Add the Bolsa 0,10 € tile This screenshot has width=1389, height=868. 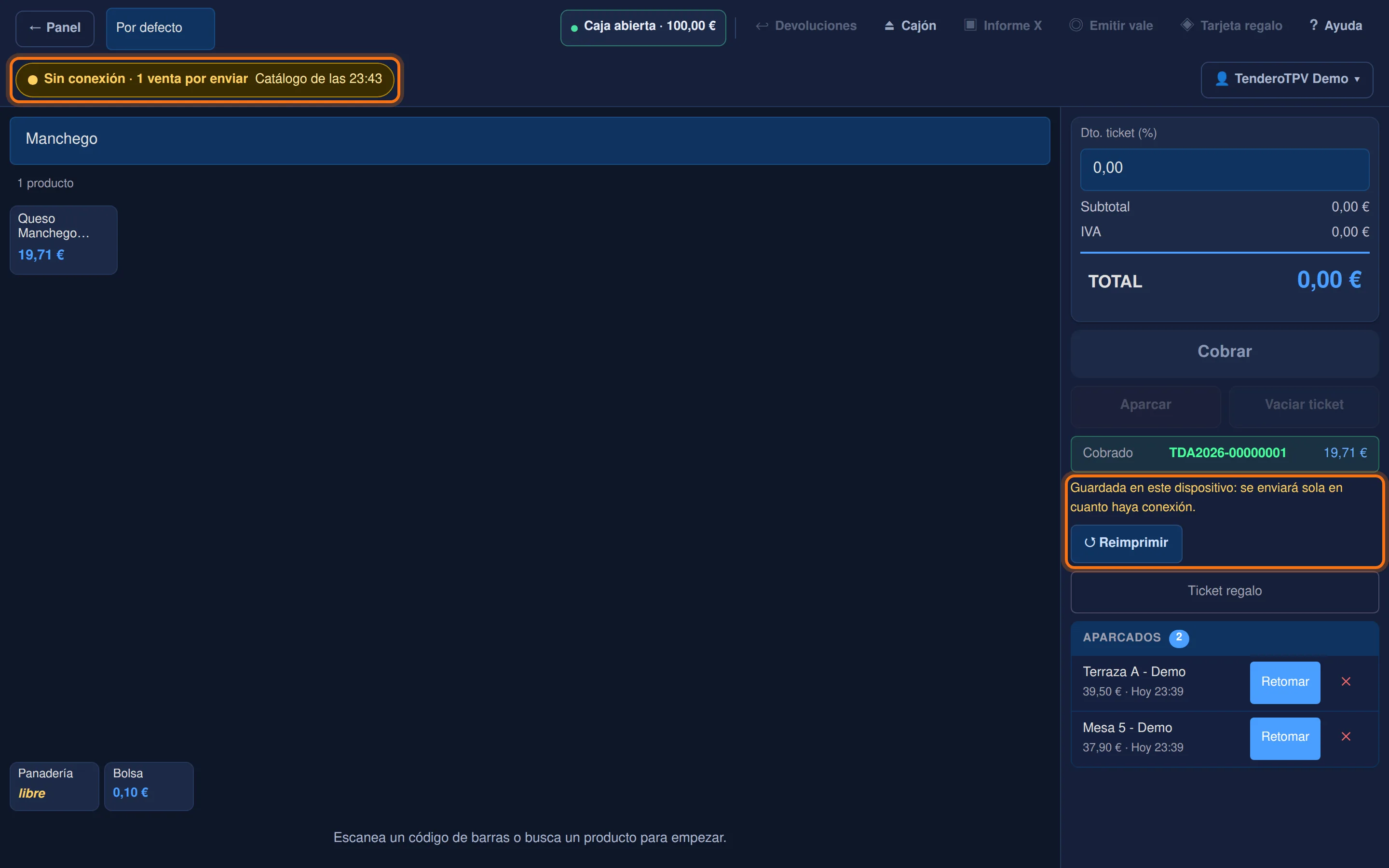pos(149,786)
